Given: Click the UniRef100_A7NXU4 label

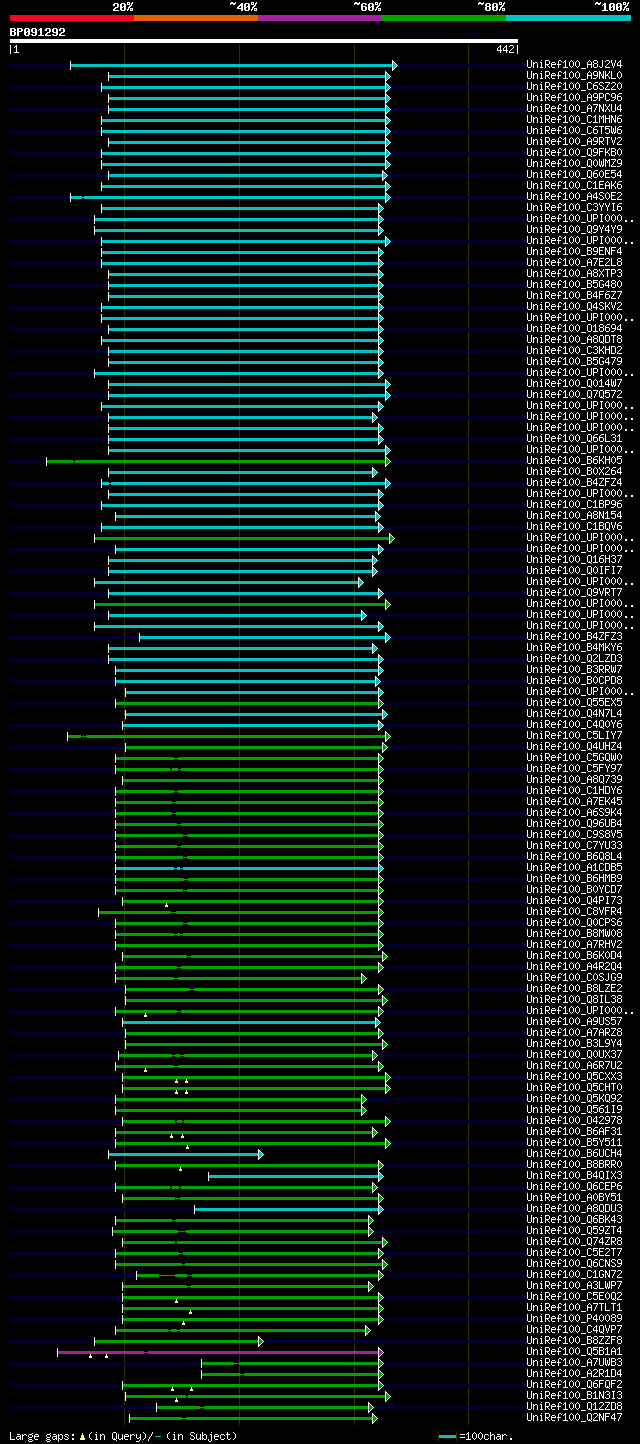Looking at the screenshot, I should [x=574, y=108].
